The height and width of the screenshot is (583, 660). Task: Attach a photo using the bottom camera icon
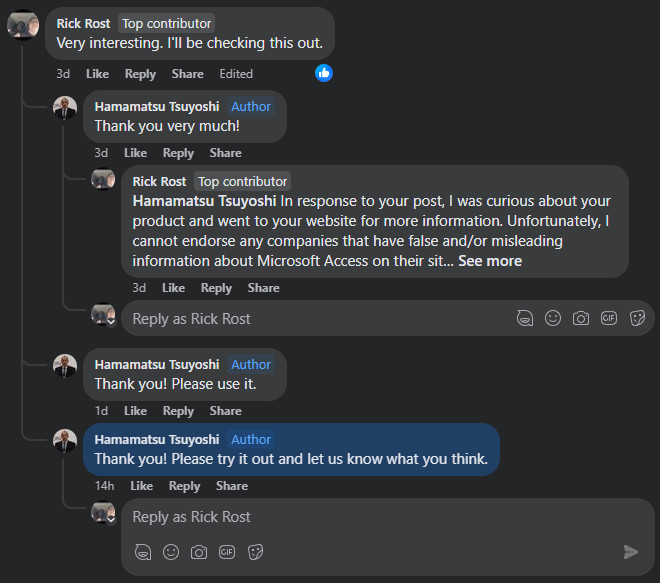click(x=199, y=552)
